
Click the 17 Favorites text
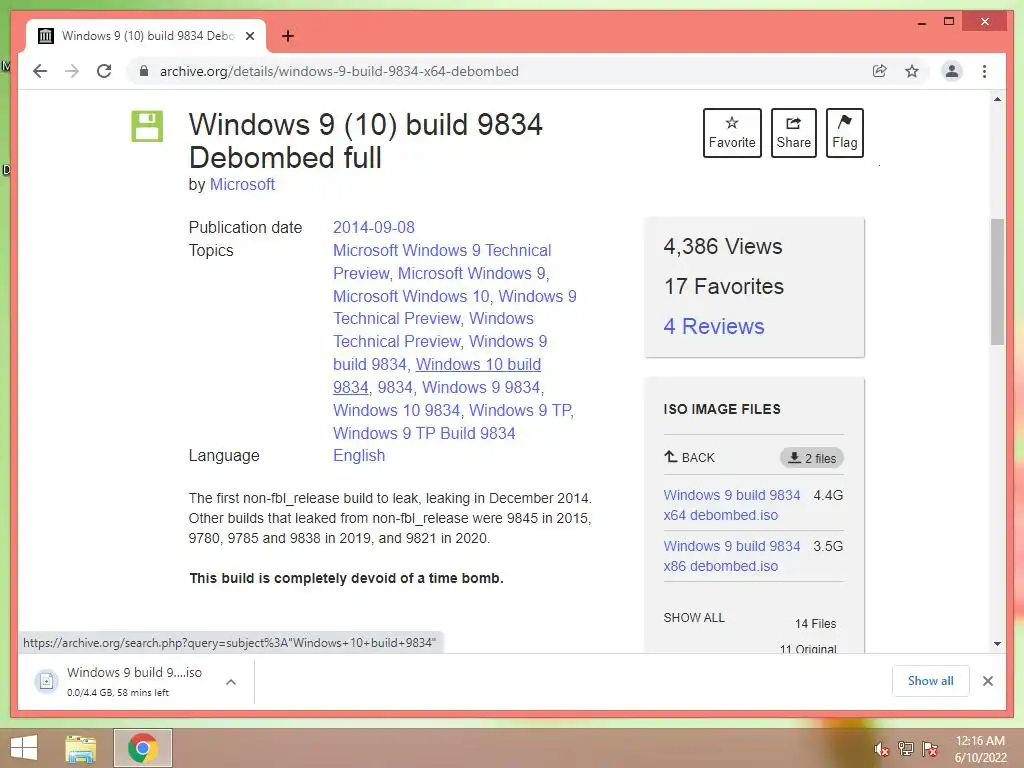click(724, 286)
